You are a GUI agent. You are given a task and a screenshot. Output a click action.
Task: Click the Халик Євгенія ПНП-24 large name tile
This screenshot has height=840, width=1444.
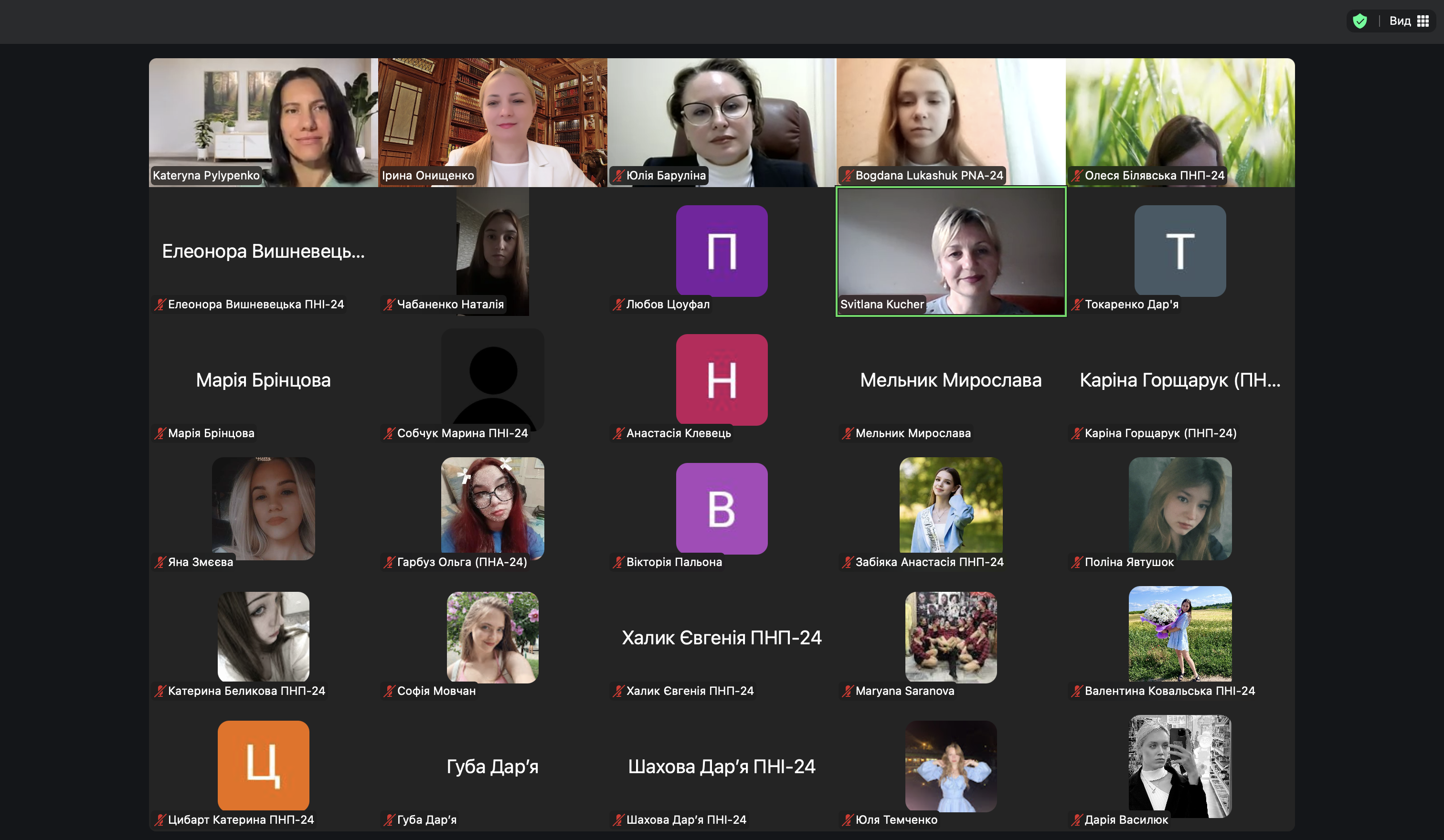(722, 637)
